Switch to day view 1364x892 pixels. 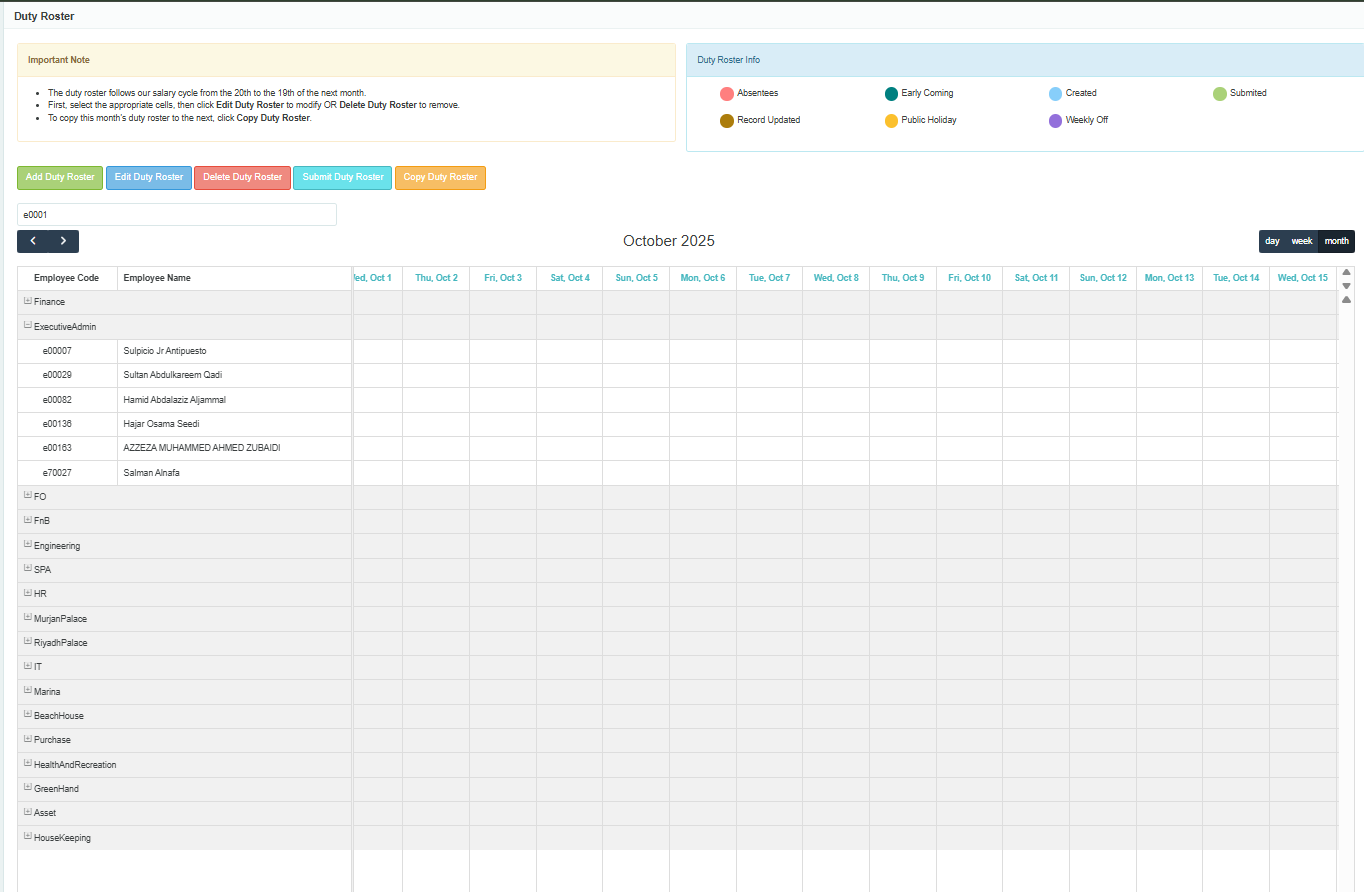[x=1272, y=241]
